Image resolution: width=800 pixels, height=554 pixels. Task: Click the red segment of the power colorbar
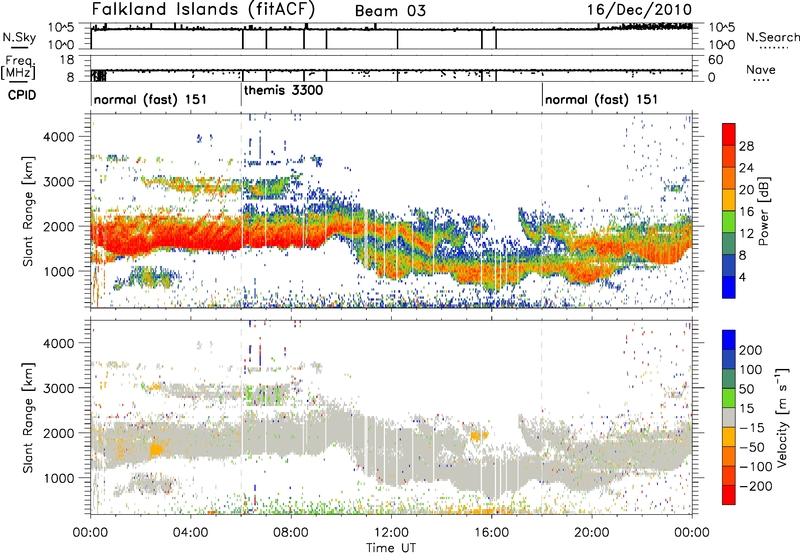(729, 134)
